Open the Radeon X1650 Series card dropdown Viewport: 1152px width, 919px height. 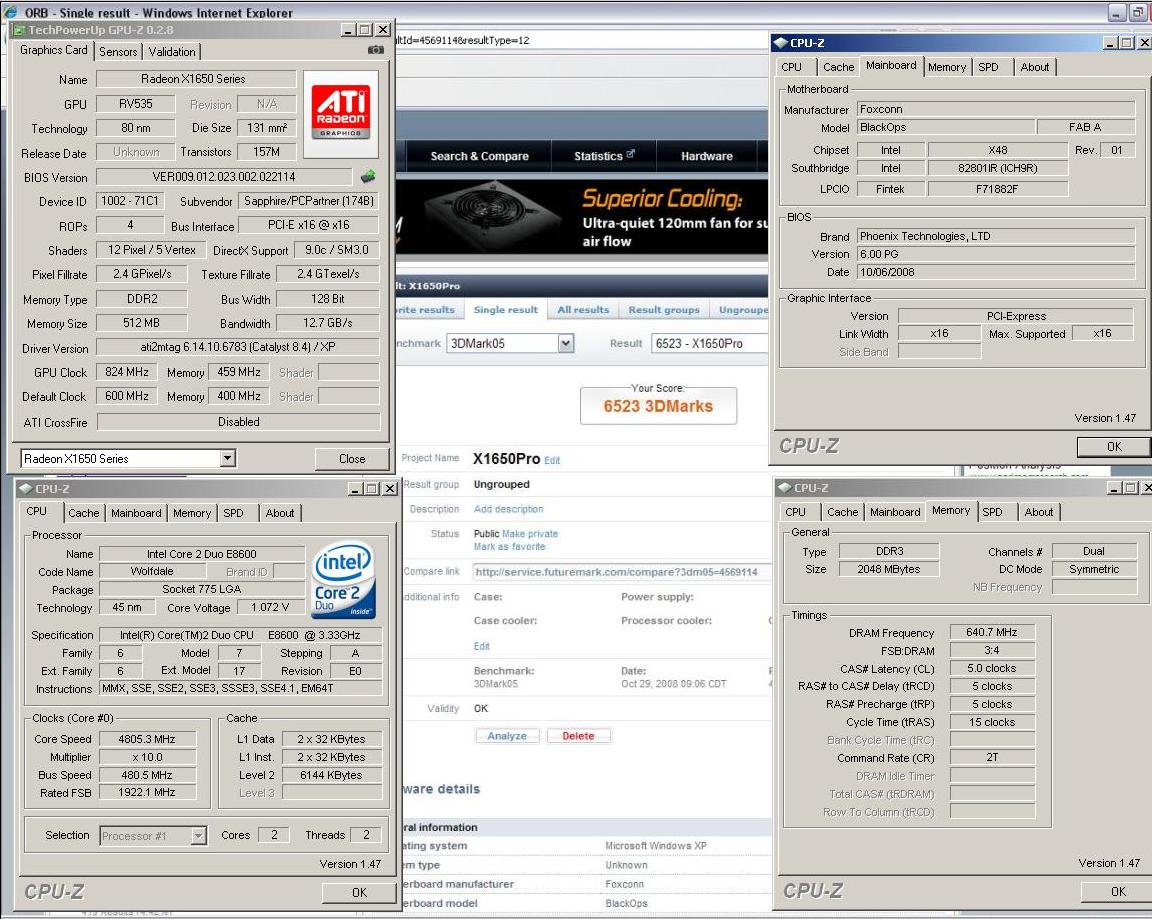pyautogui.click(x=228, y=458)
